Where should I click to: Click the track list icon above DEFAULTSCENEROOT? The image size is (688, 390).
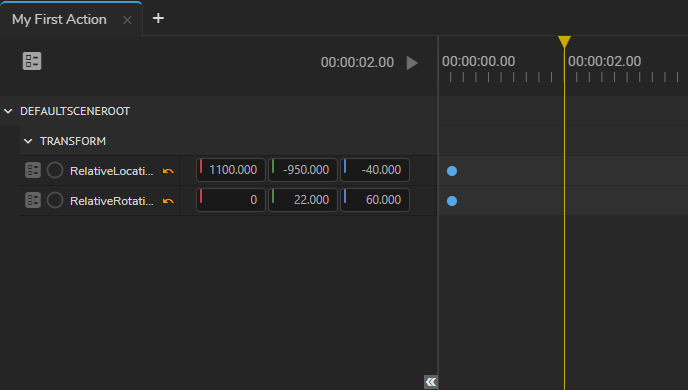[x=32, y=61]
